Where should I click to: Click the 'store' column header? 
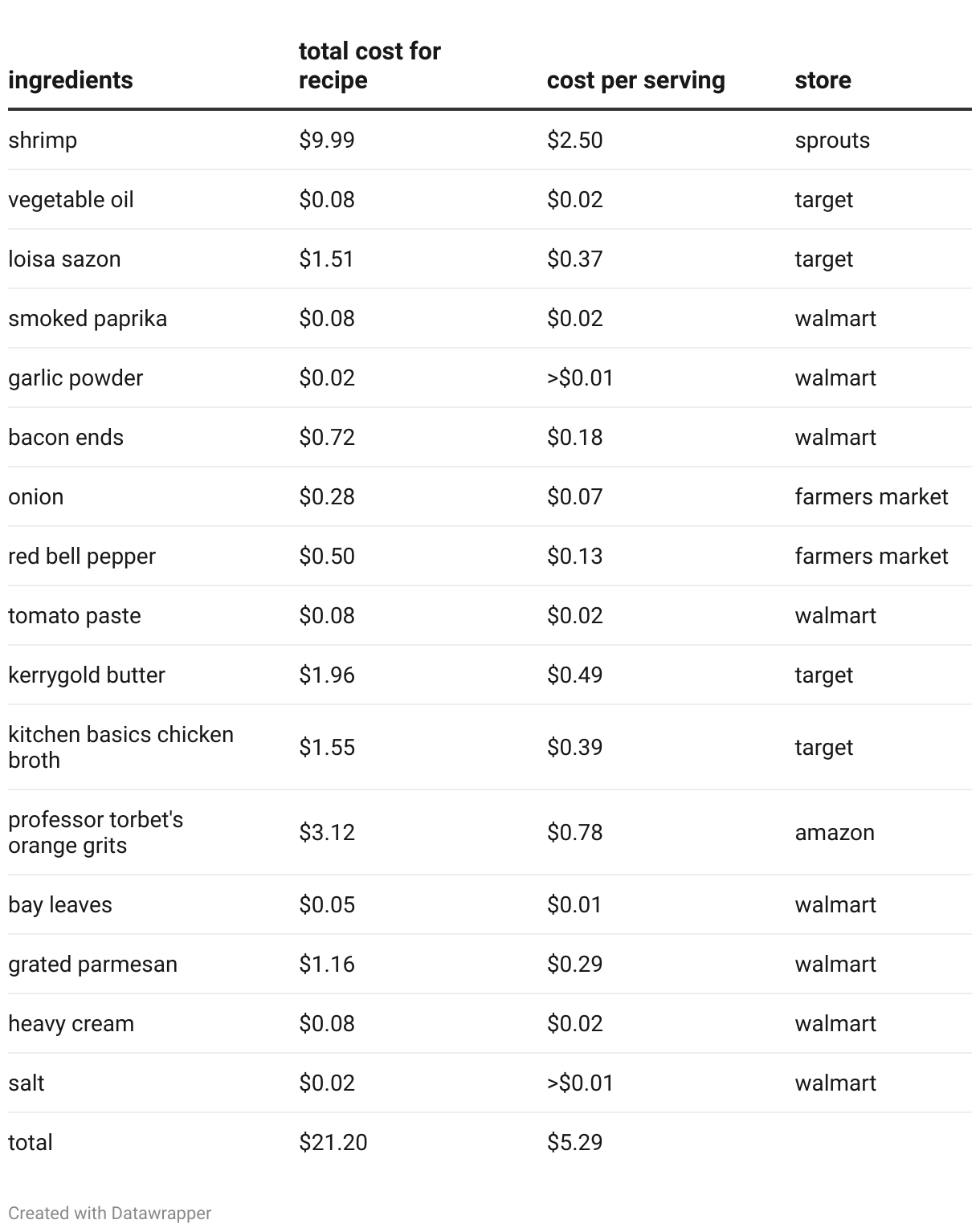[823, 80]
